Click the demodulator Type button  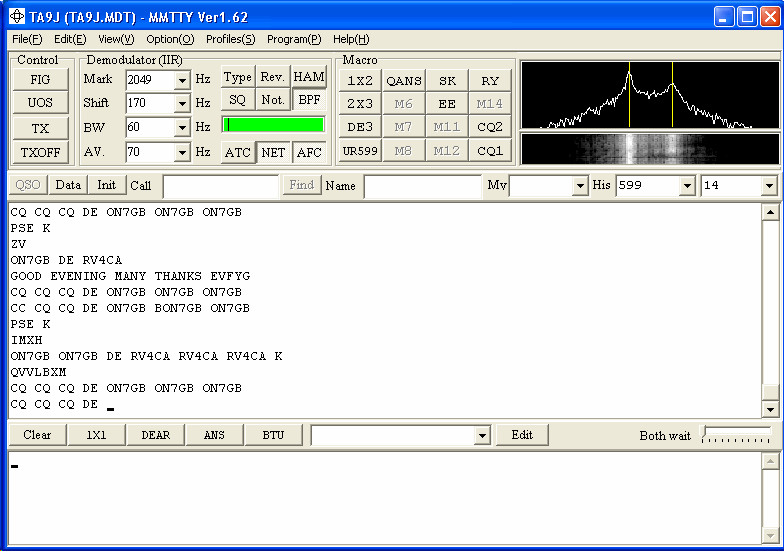pos(238,77)
